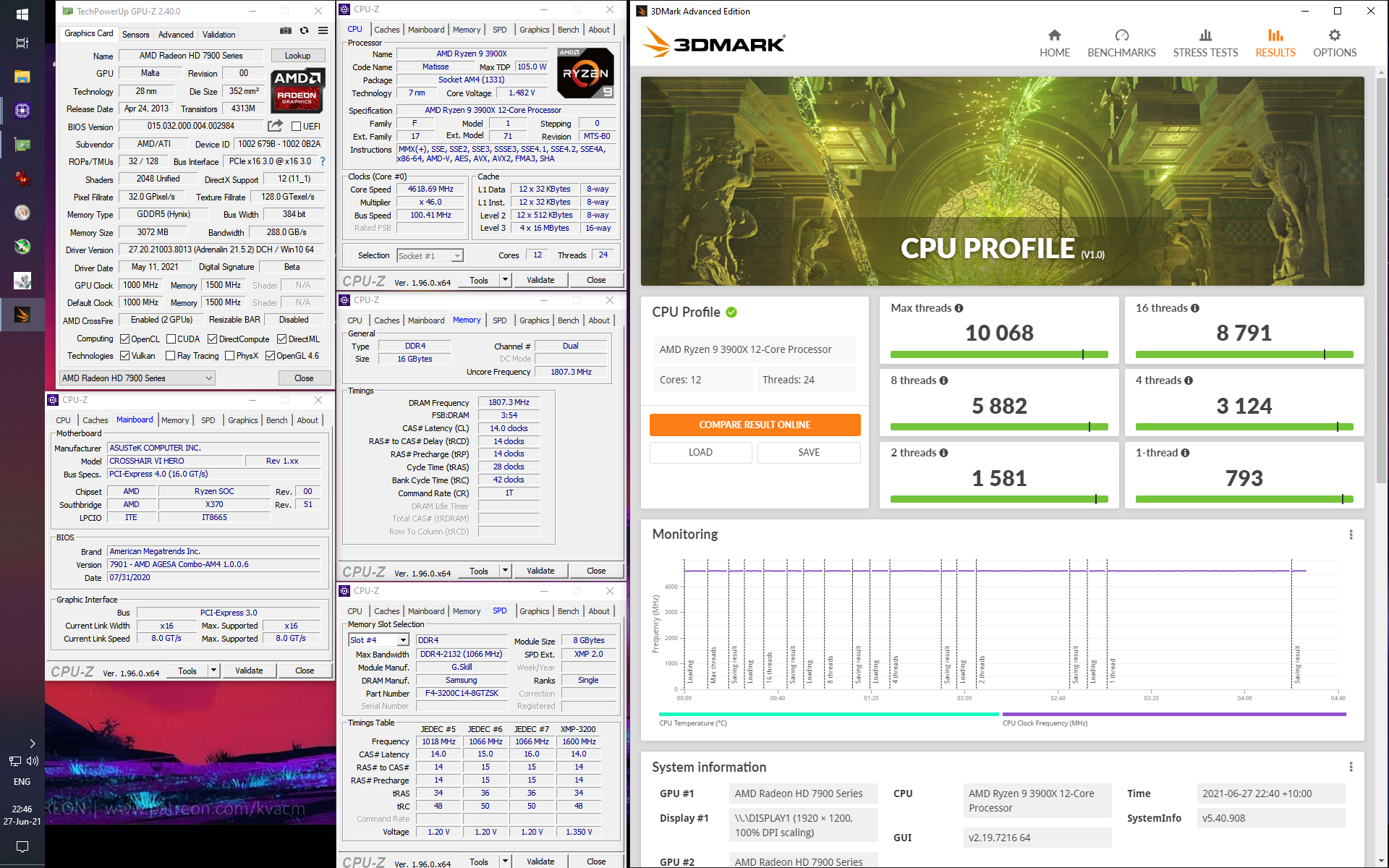Open the Monitoring panel three-dot menu

(x=1351, y=535)
